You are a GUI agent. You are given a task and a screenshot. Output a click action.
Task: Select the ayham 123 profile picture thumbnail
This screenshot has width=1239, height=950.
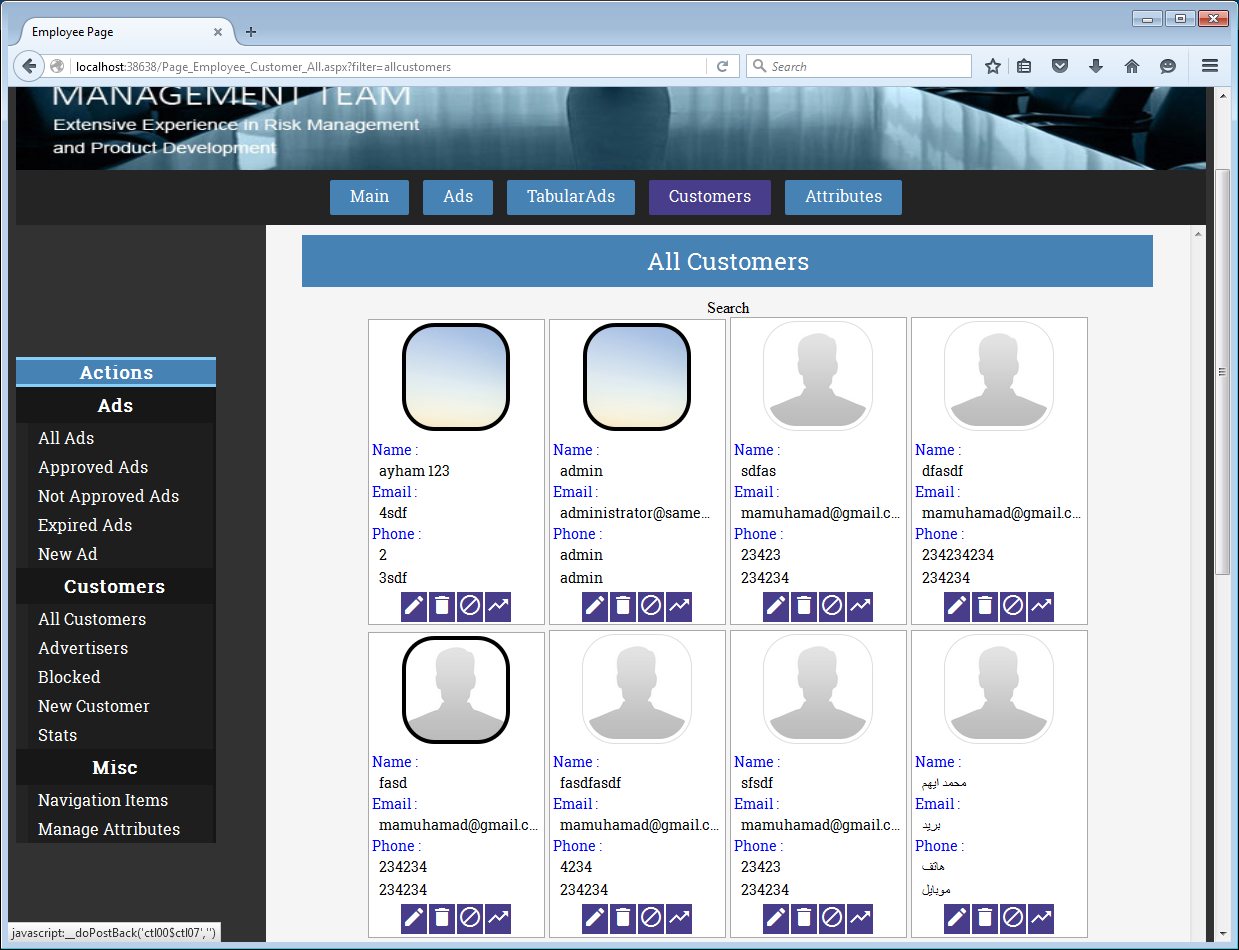click(456, 377)
